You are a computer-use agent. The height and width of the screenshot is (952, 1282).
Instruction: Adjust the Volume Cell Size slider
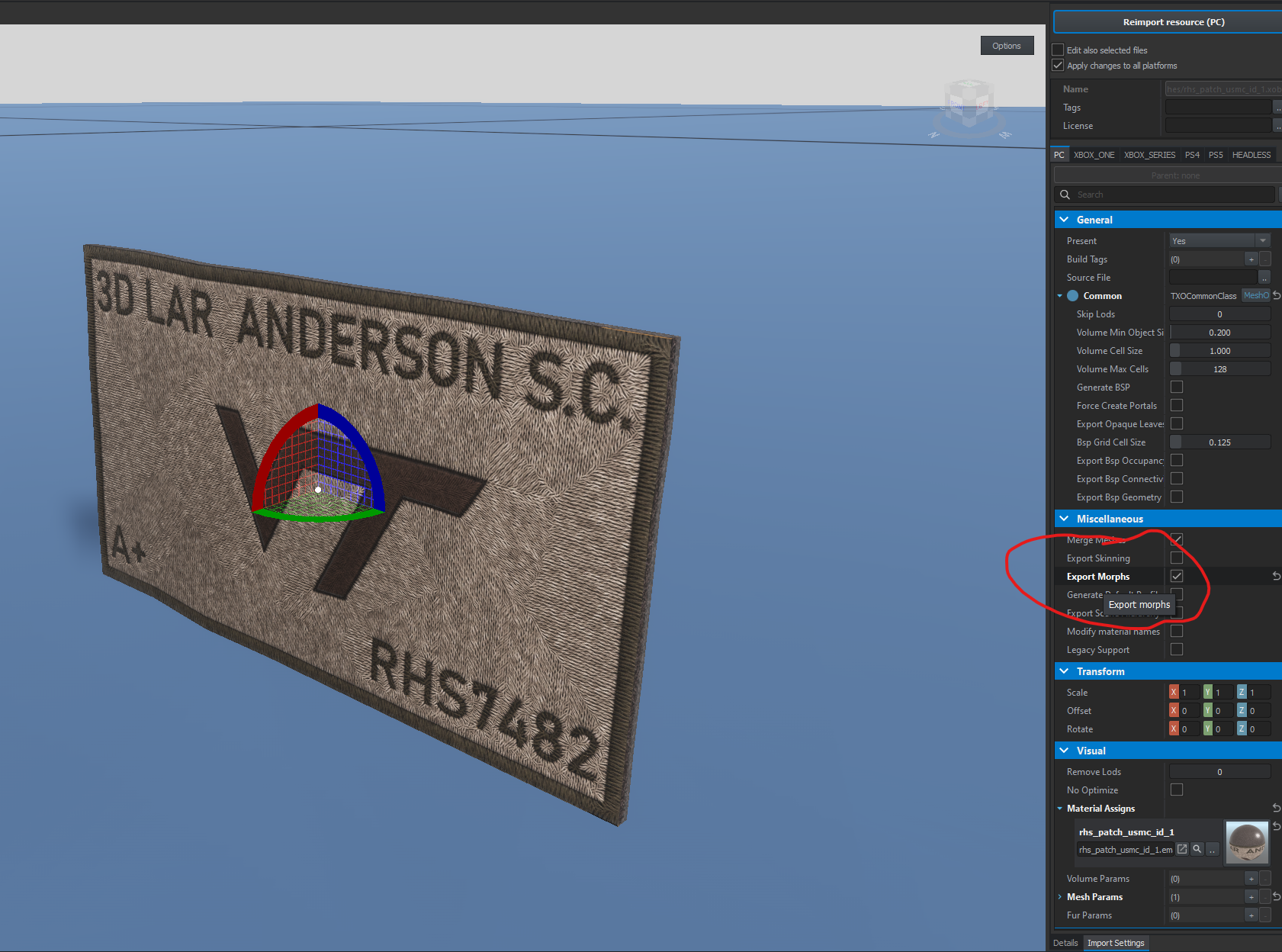[x=1219, y=351]
